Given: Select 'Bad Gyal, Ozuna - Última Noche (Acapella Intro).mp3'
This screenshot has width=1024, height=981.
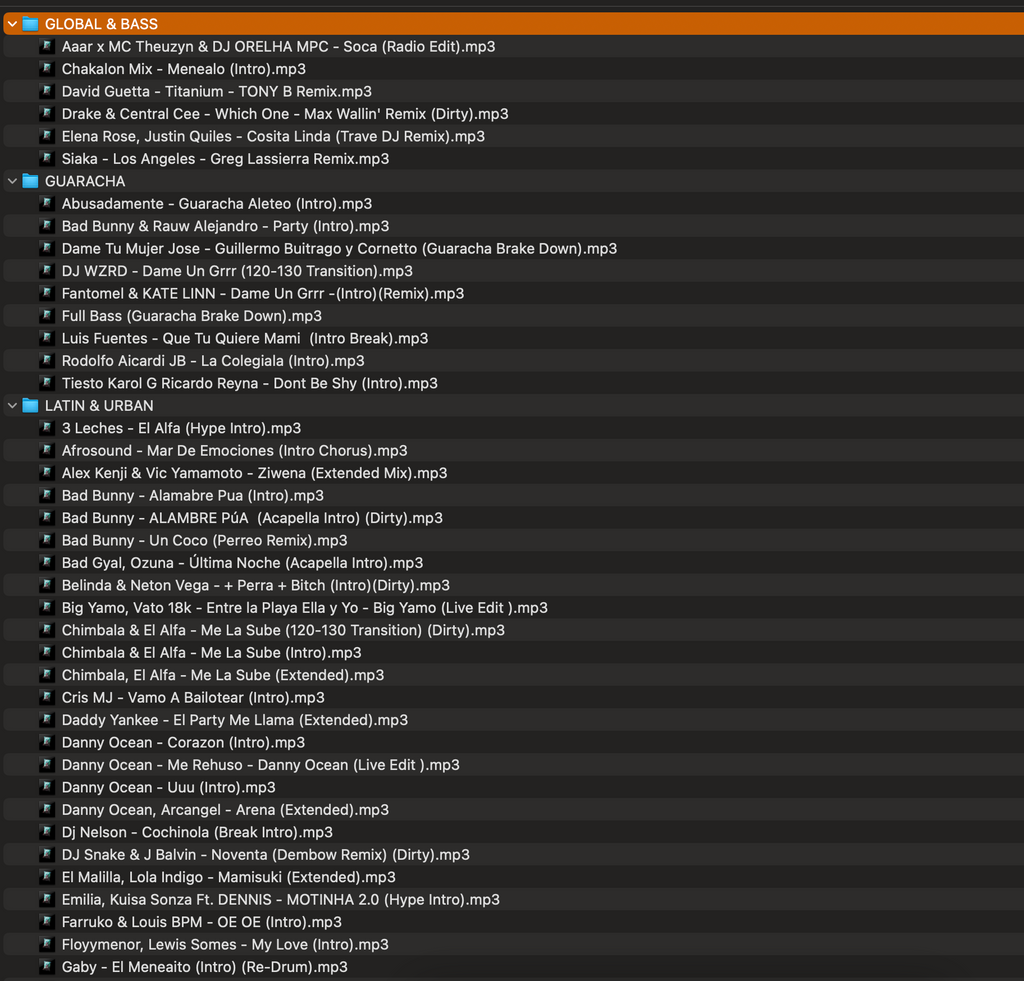Looking at the screenshot, I should click(242, 563).
